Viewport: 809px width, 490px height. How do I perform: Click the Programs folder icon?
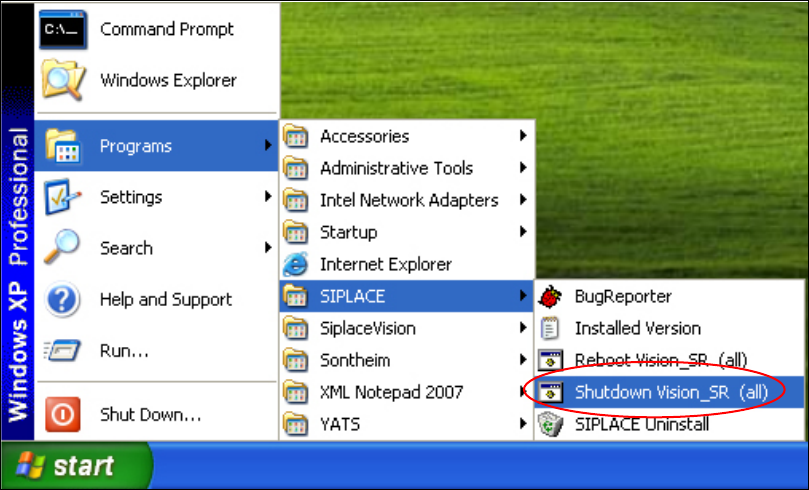tap(62, 146)
